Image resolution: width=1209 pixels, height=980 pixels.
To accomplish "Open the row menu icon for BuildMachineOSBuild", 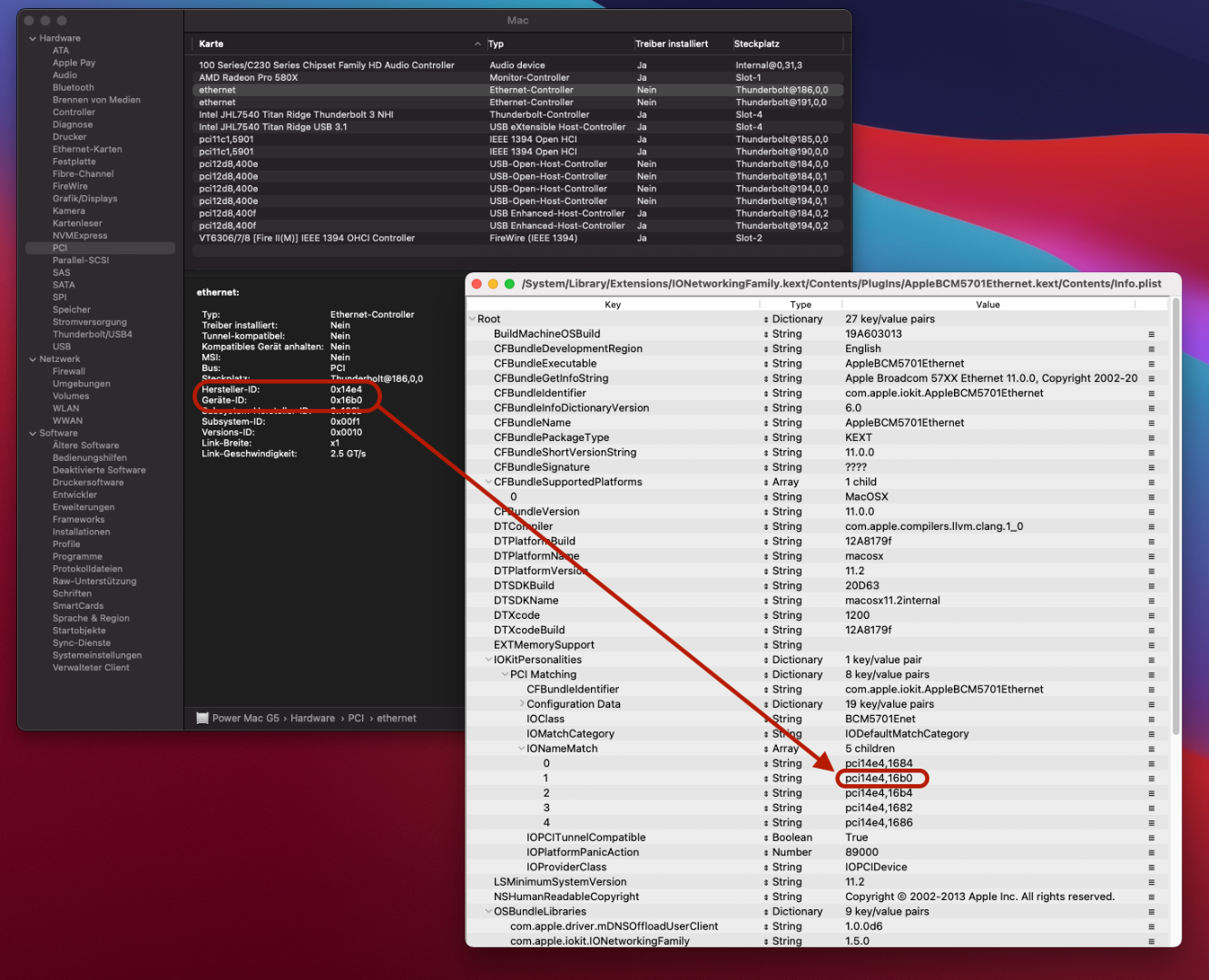I will pyautogui.click(x=1151, y=334).
